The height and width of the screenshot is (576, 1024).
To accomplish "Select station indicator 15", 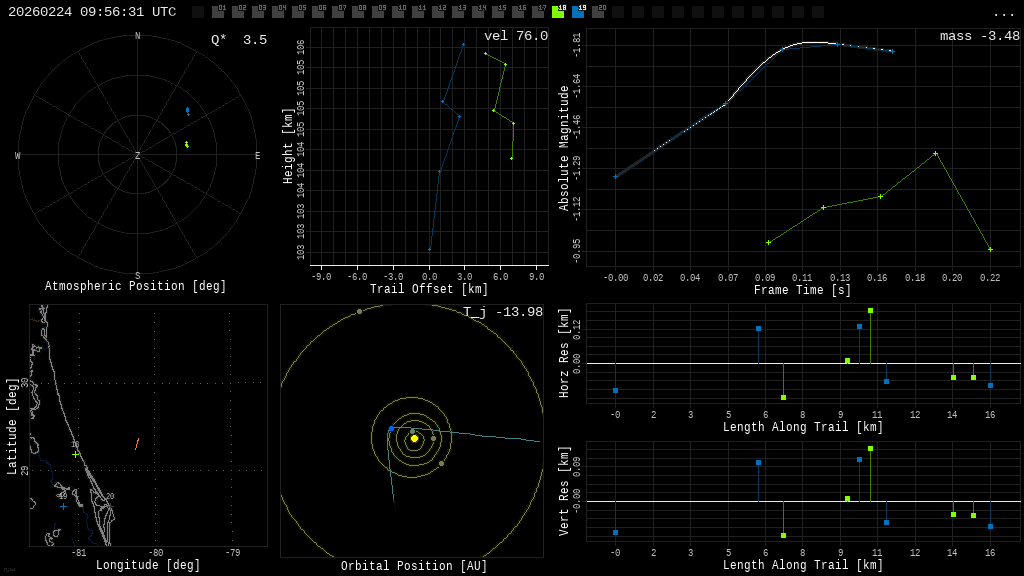I will (x=498, y=11).
